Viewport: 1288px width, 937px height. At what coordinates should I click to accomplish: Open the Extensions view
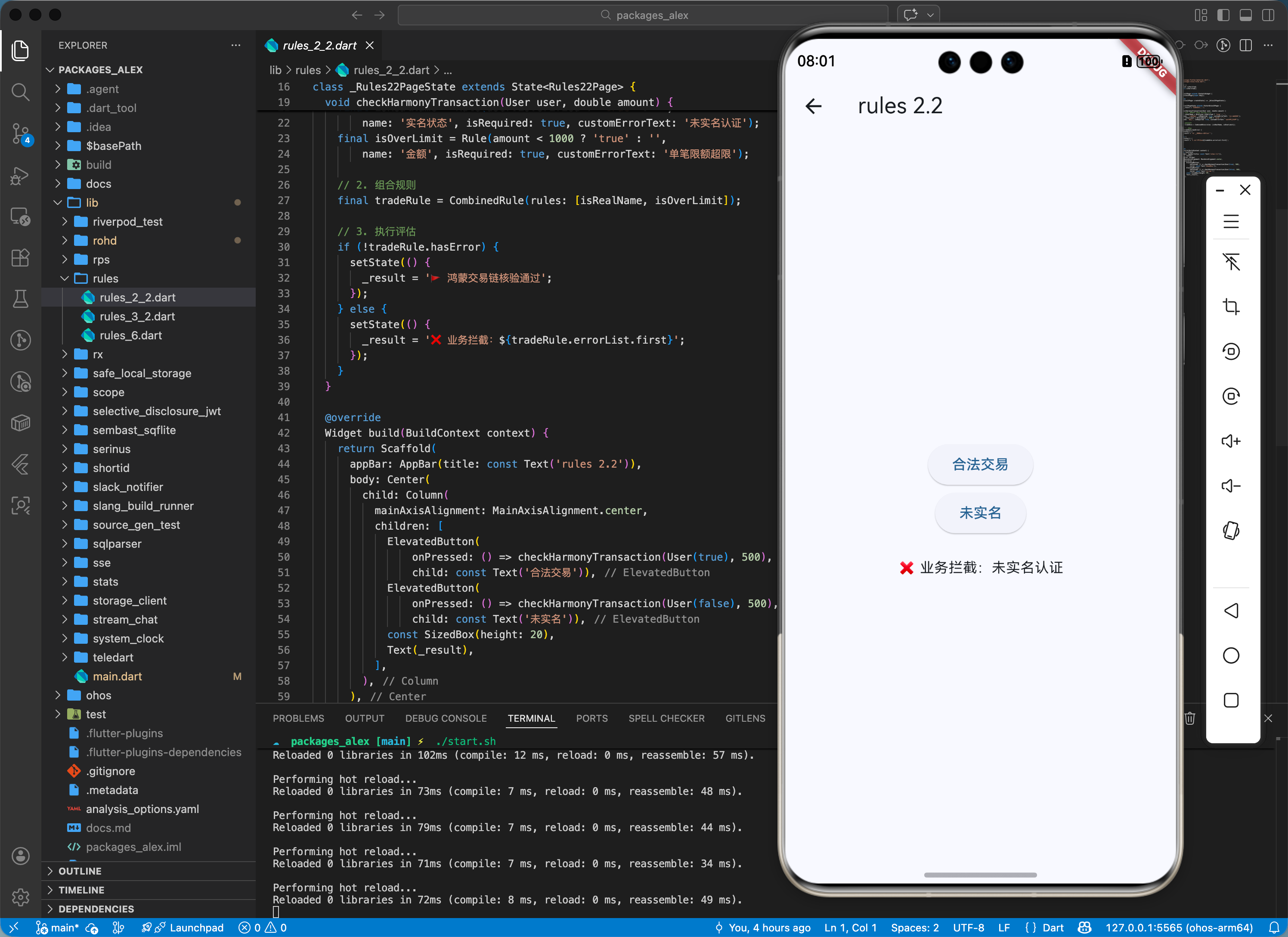coord(20,258)
